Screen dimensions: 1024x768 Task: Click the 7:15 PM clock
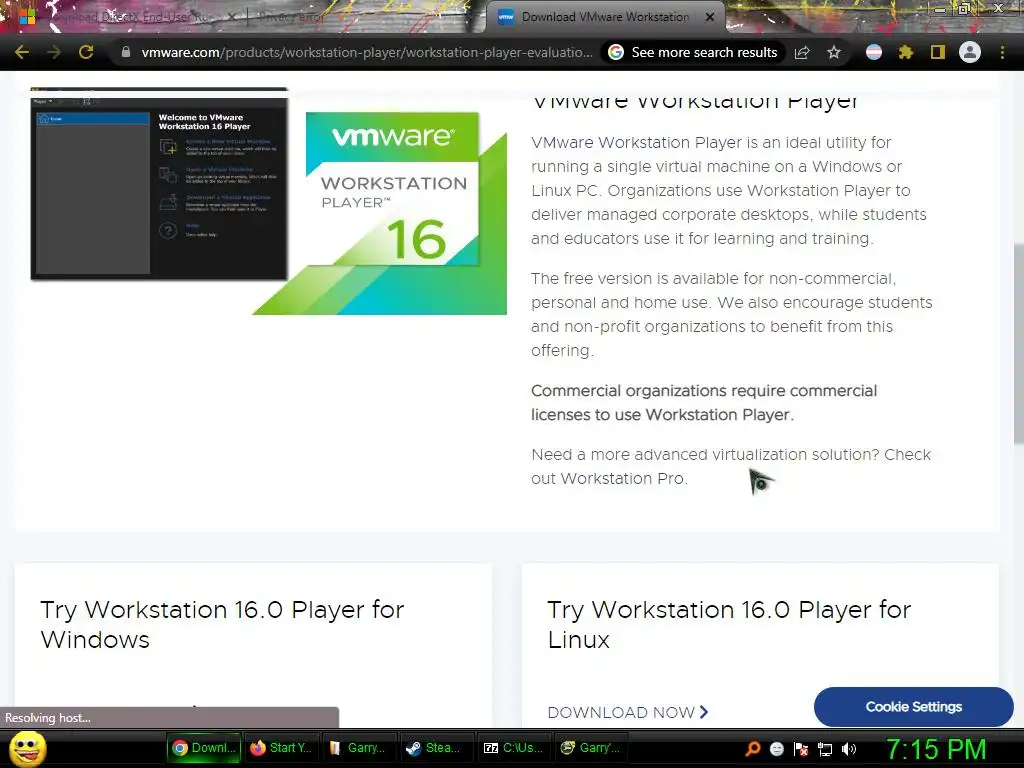point(936,749)
